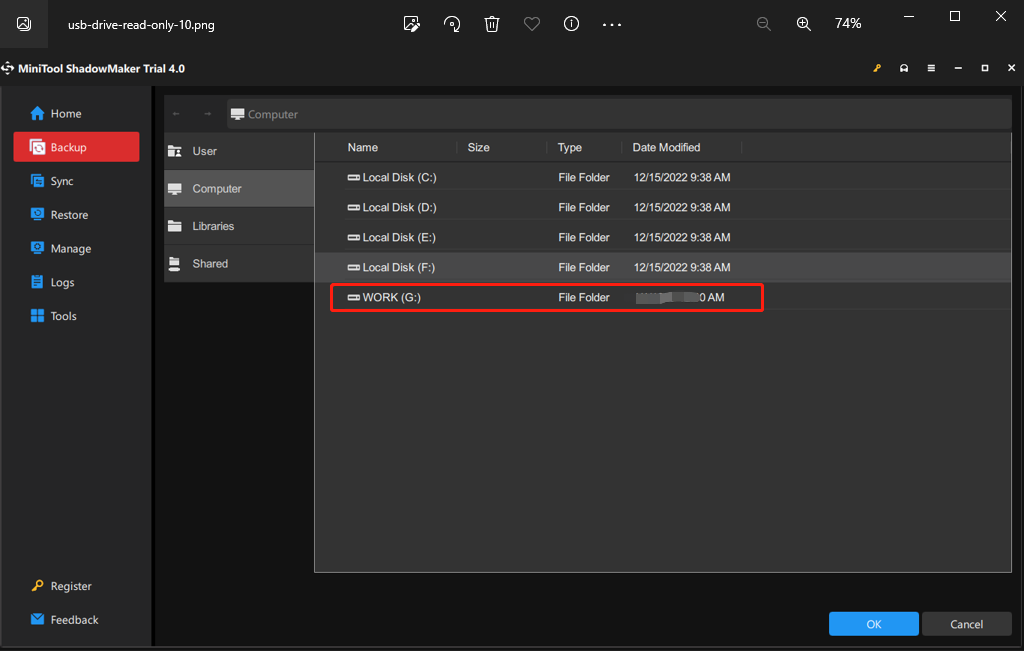Zoom in with the magnifier plus icon
1024x651 pixels.
[x=804, y=24]
